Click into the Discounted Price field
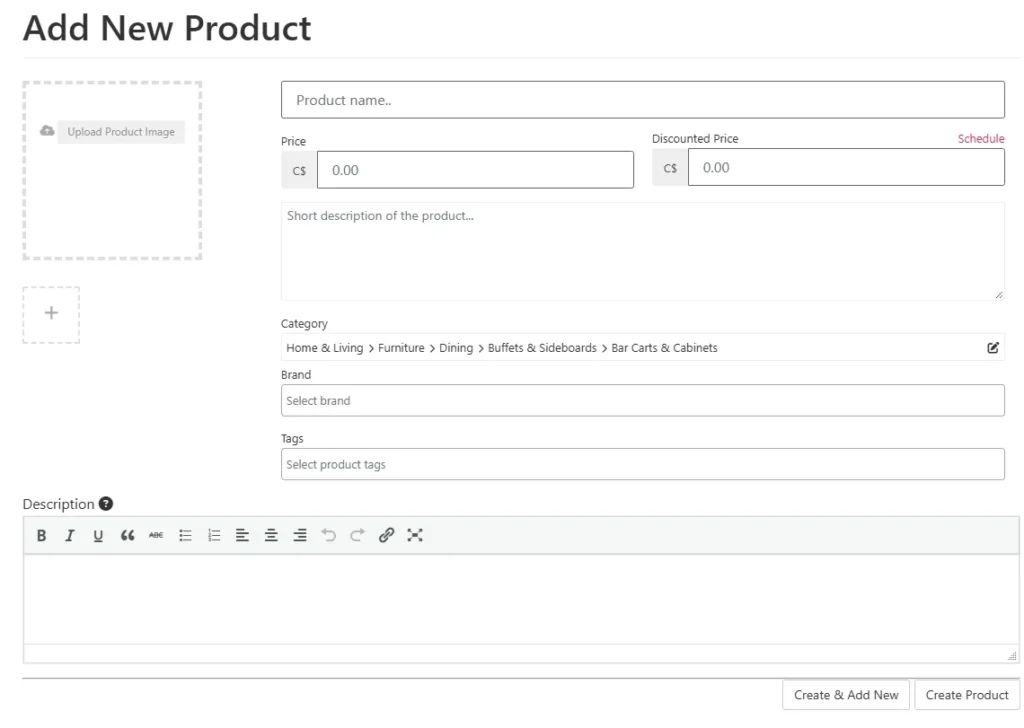This screenshot has height=728, width=1024. 846,167
